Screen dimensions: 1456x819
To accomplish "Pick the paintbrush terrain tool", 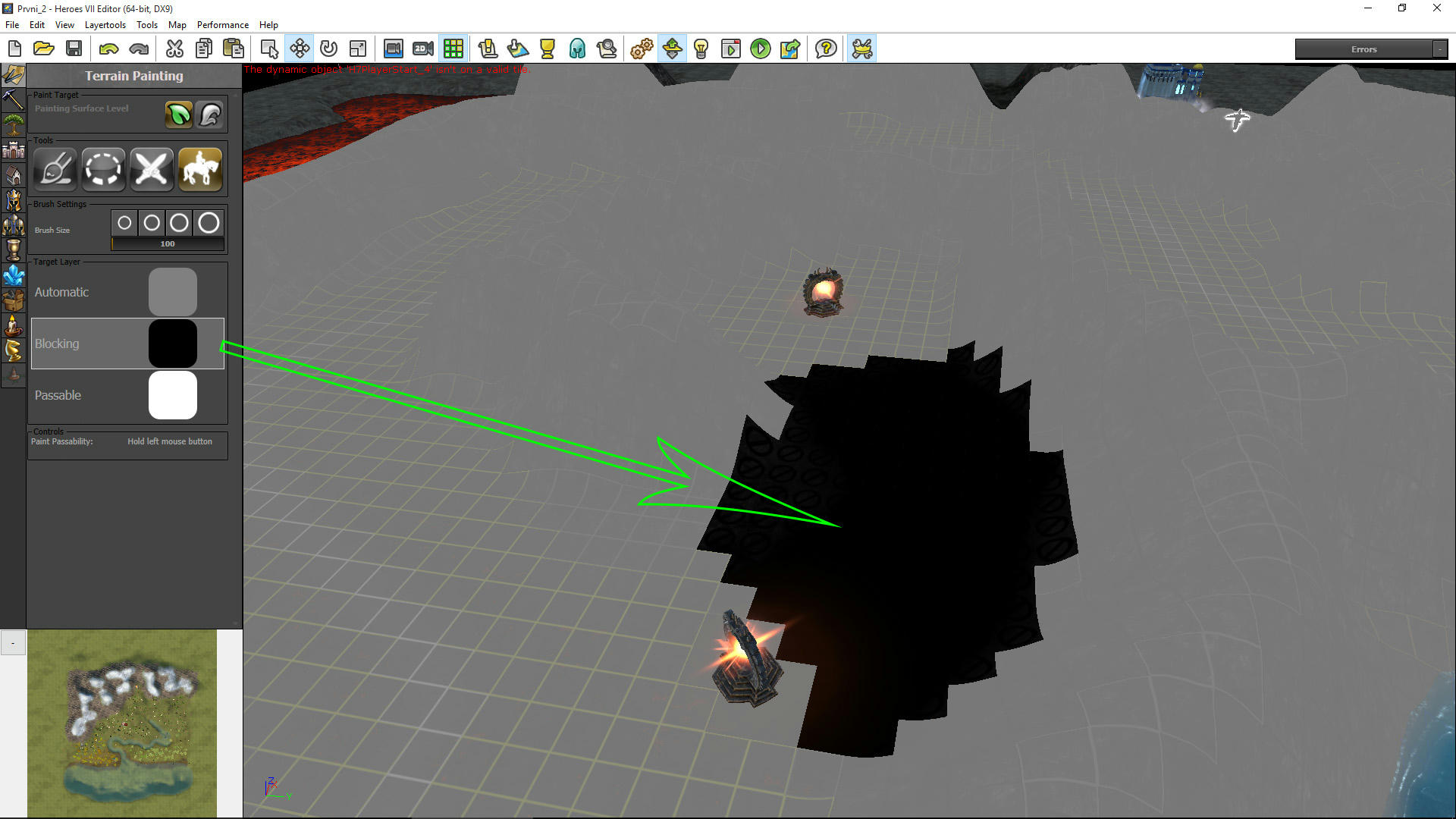I will [x=55, y=168].
